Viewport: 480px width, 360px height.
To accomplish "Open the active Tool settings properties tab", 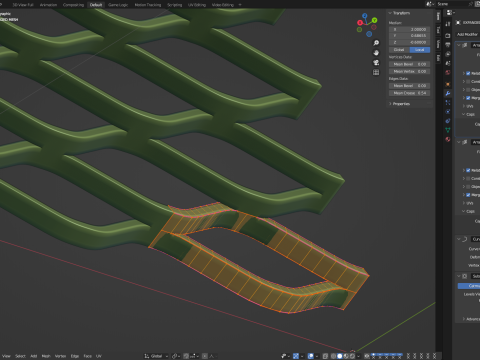I will [x=448, y=24].
